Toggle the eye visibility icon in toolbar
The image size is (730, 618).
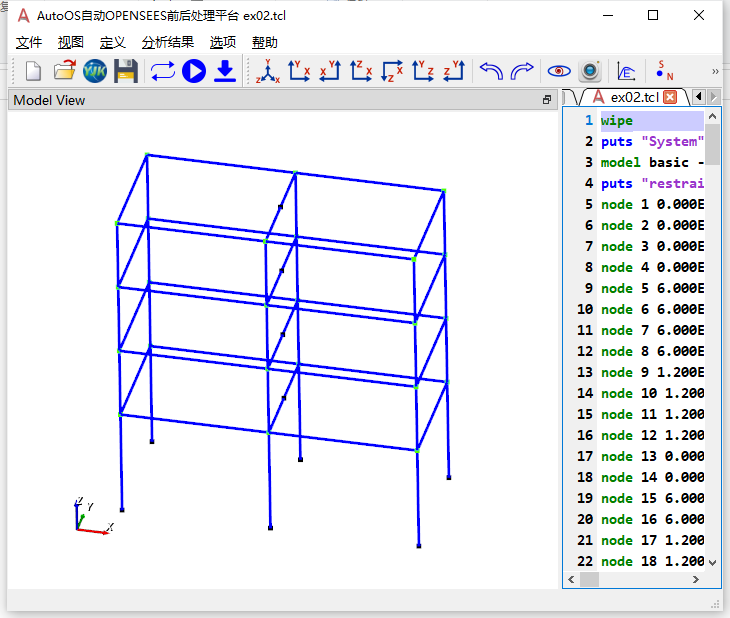pos(559,71)
